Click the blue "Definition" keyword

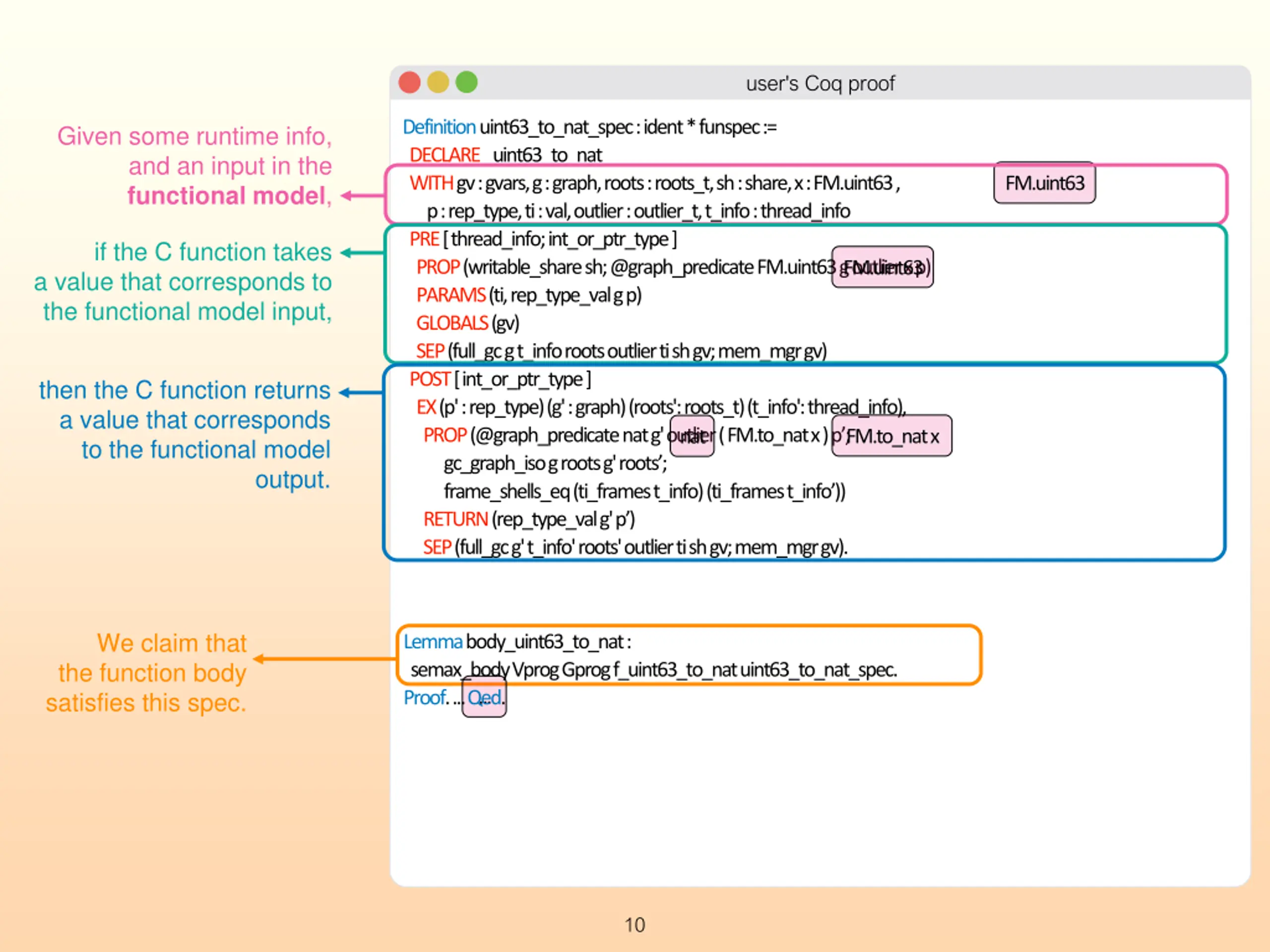click(x=439, y=127)
